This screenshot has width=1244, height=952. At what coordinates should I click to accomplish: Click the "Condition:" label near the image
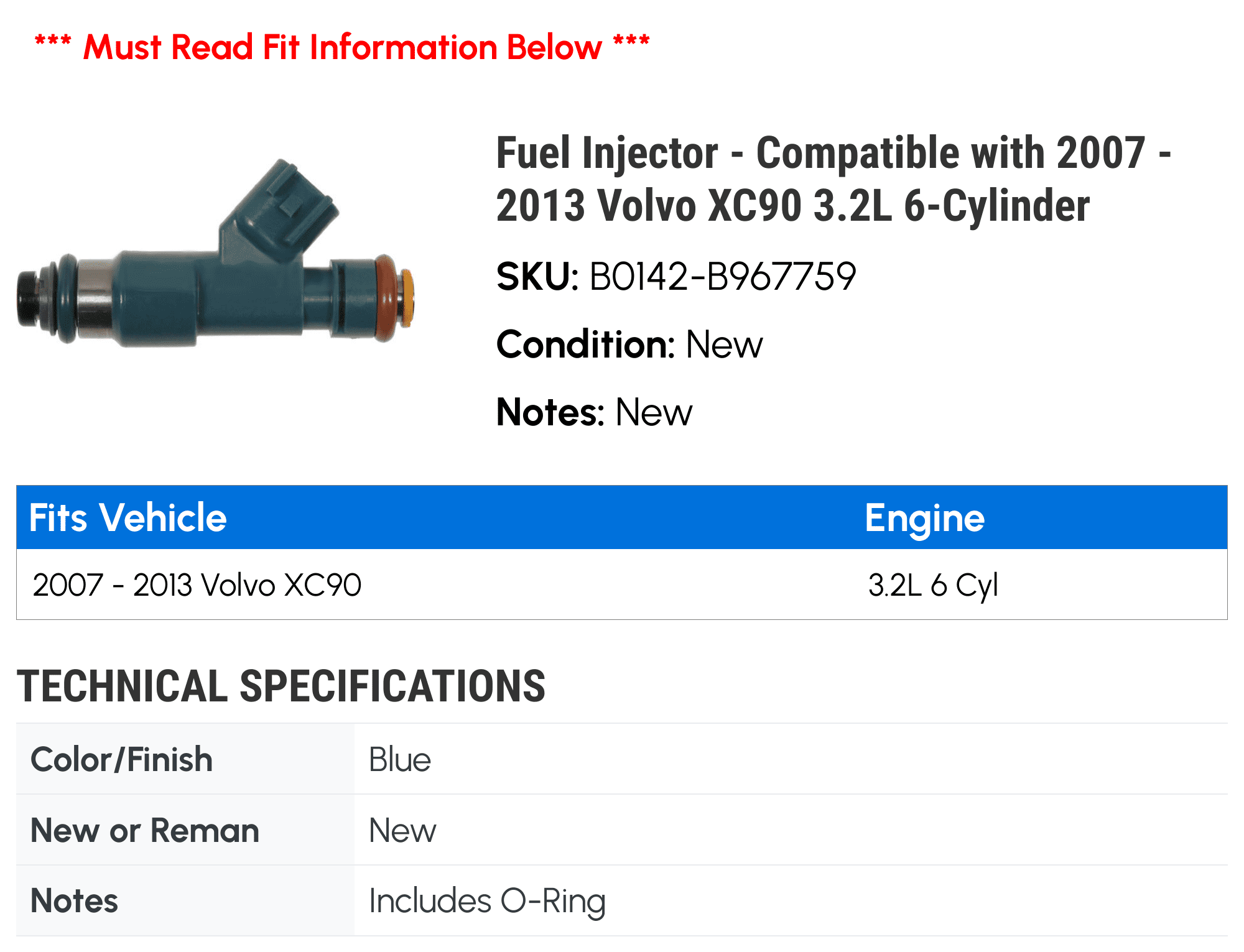point(585,344)
